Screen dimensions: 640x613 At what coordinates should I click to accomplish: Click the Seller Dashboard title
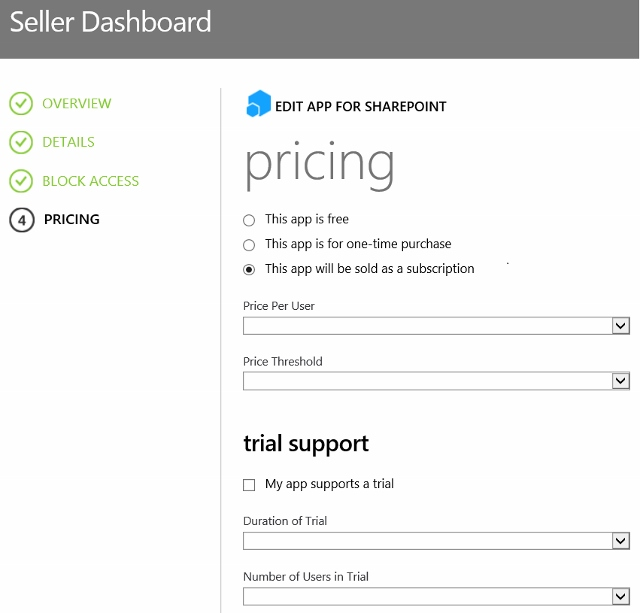pyautogui.click(x=110, y=22)
